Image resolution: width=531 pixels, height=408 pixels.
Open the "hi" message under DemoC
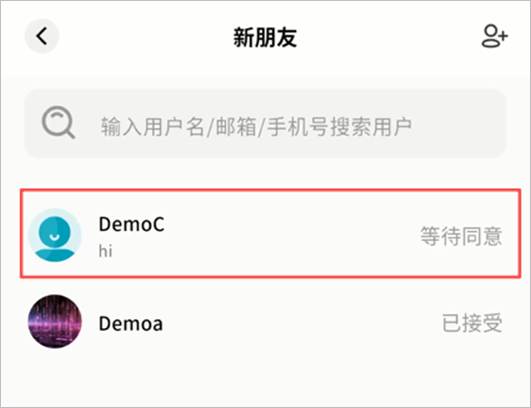coord(105,251)
